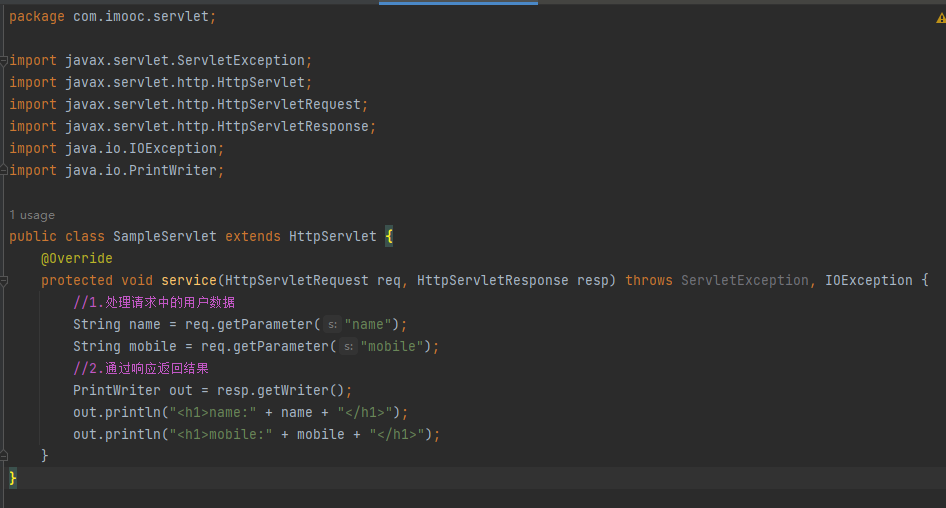Click the HttpServlet superclass after extends

pos(332,237)
